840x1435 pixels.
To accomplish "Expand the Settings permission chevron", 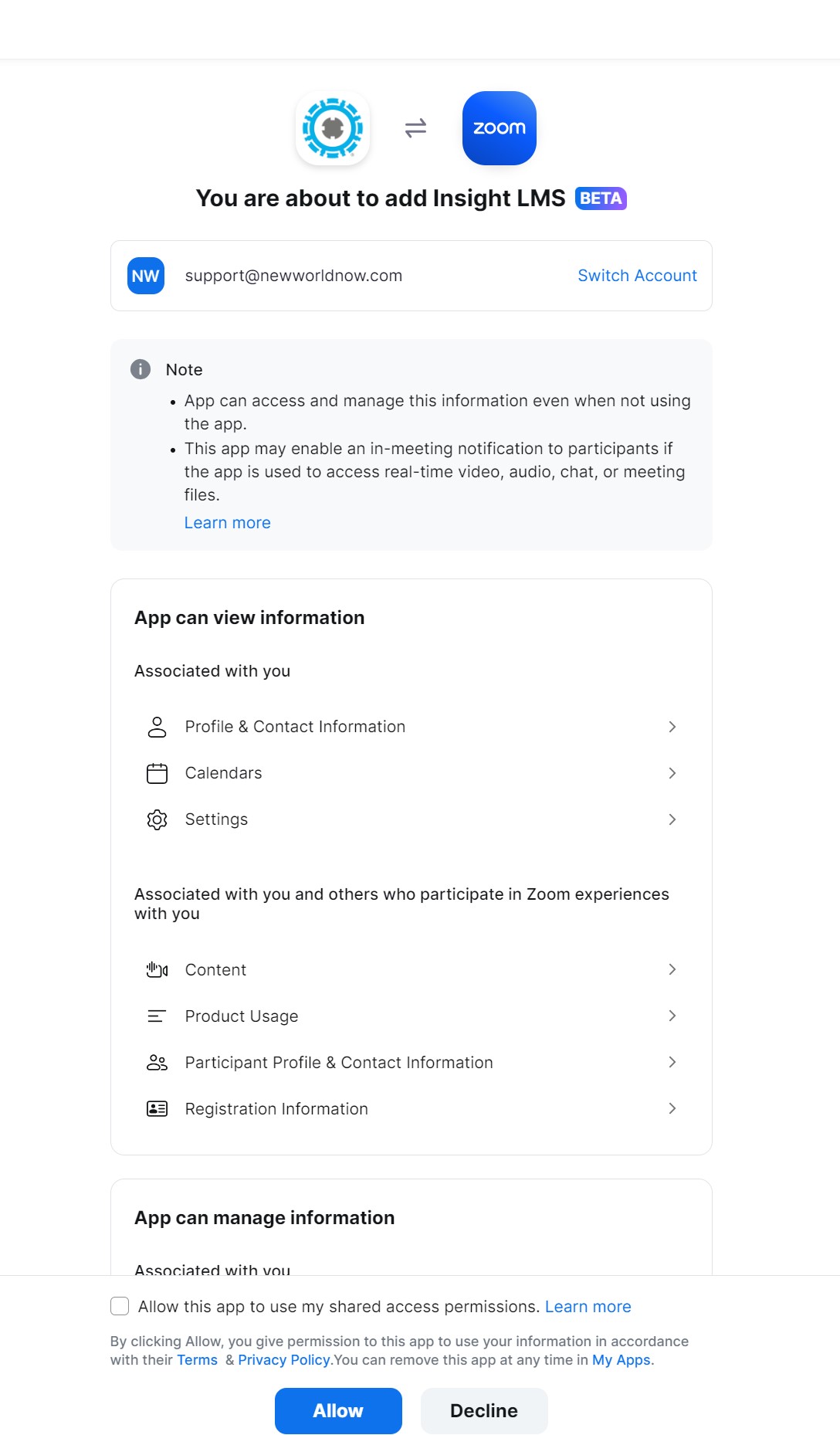I will pos(672,819).
